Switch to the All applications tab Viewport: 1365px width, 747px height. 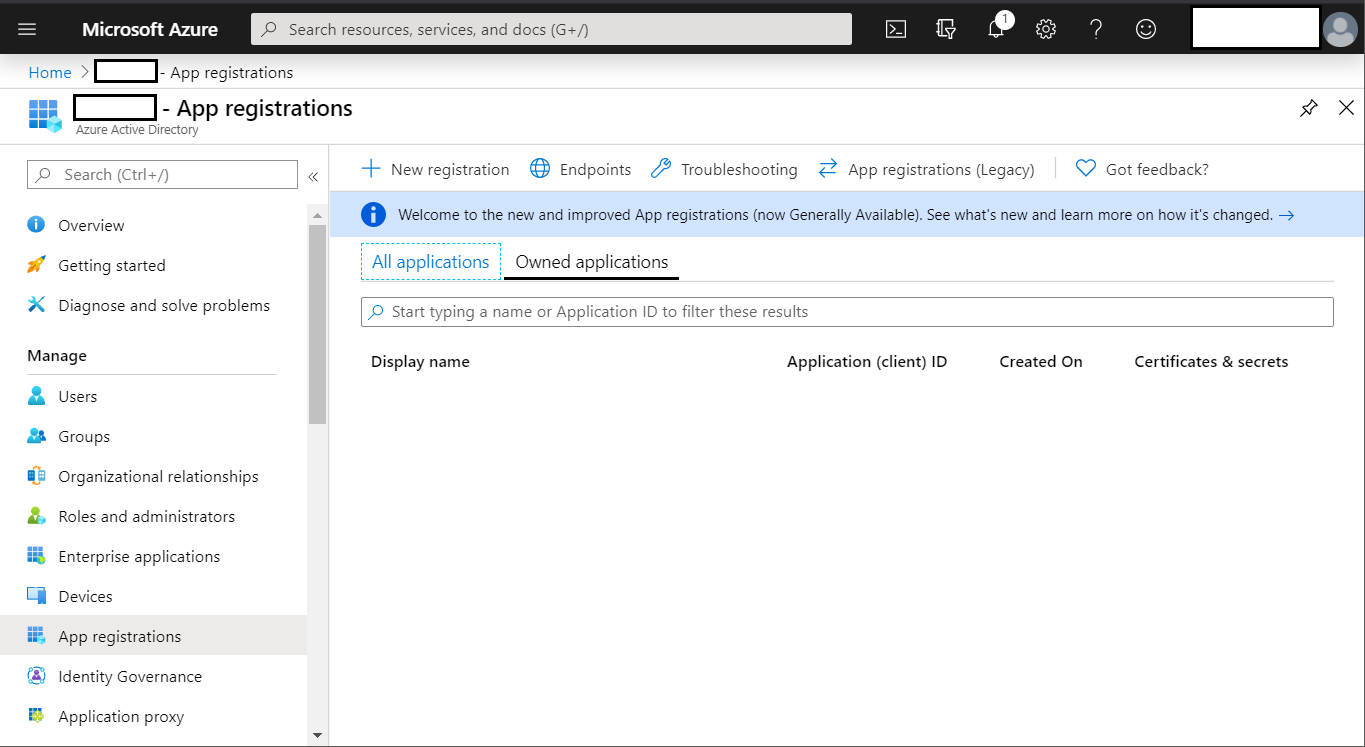(x=431, y=262)
